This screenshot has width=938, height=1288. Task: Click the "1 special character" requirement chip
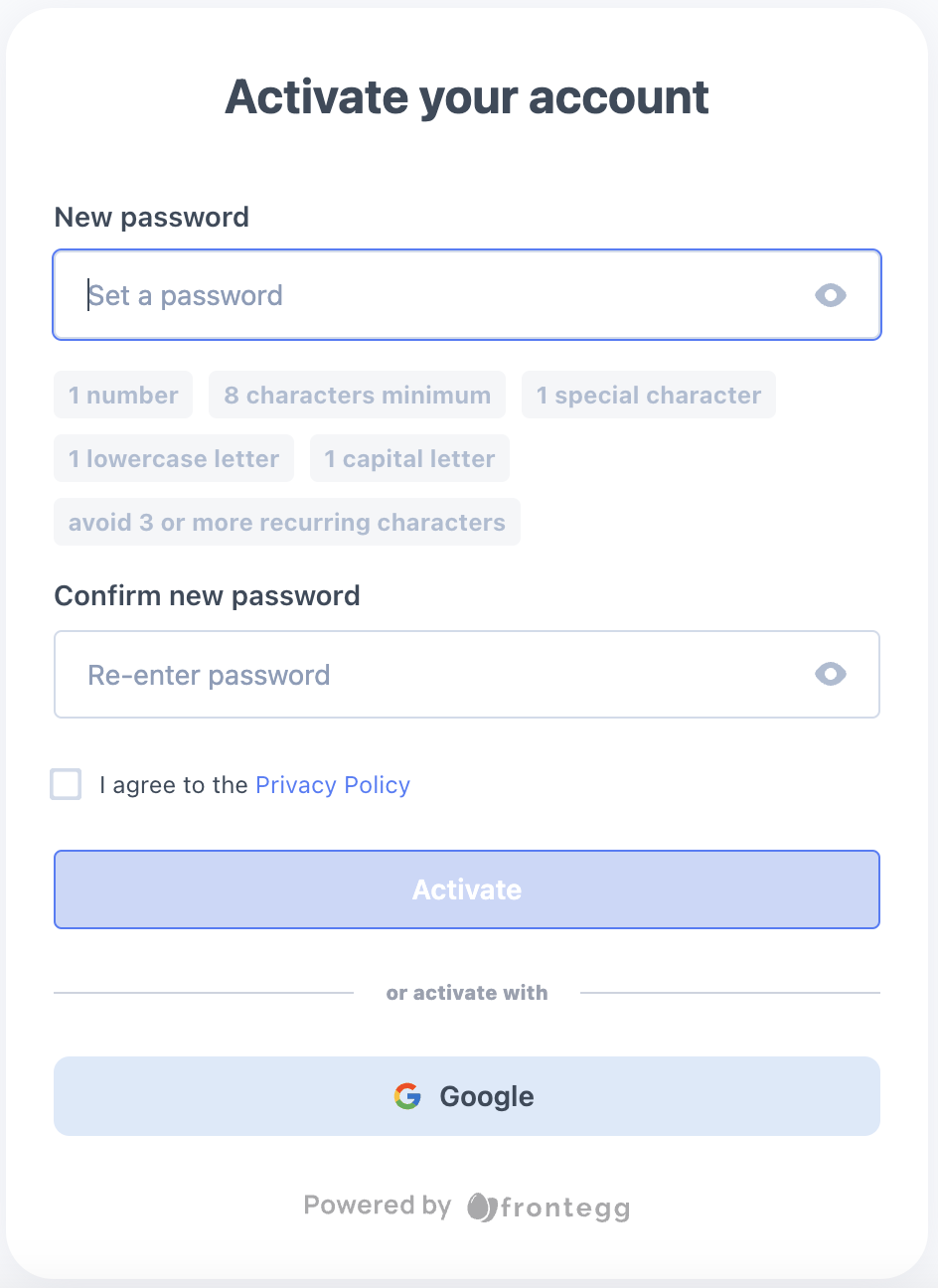click(648, 396)
